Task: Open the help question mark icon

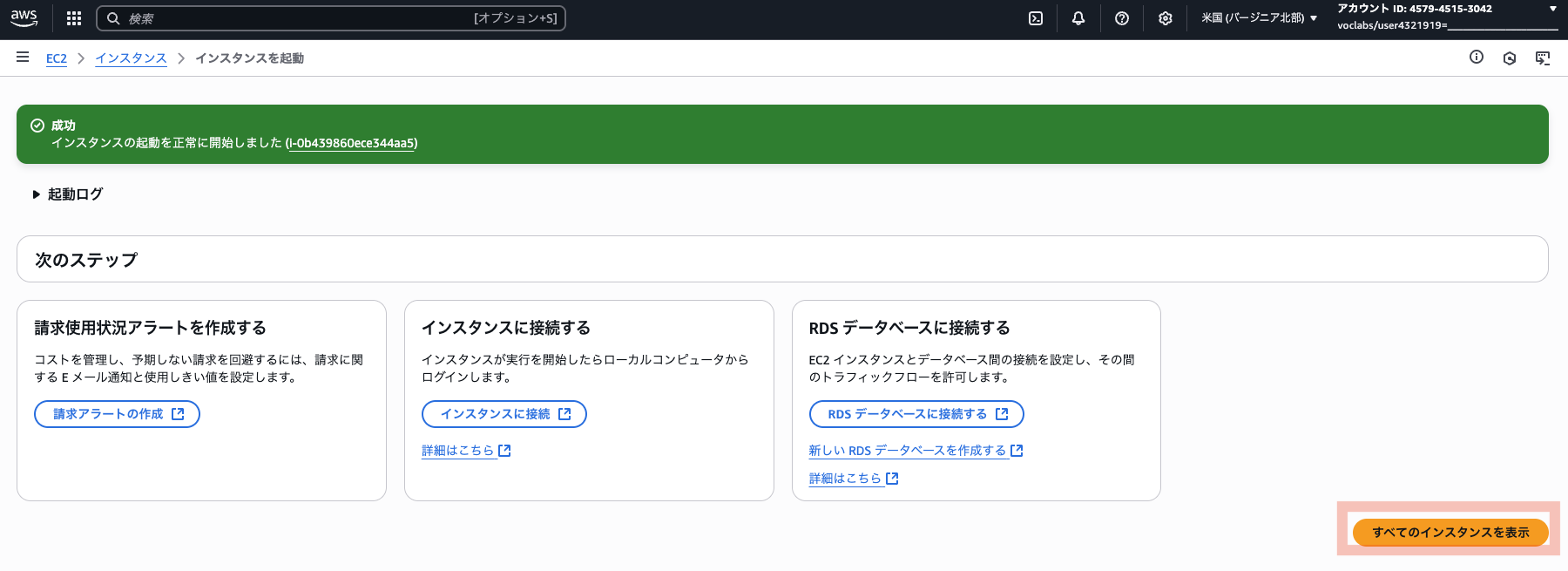Action: pyautogui.click(x=1122, y=18)
